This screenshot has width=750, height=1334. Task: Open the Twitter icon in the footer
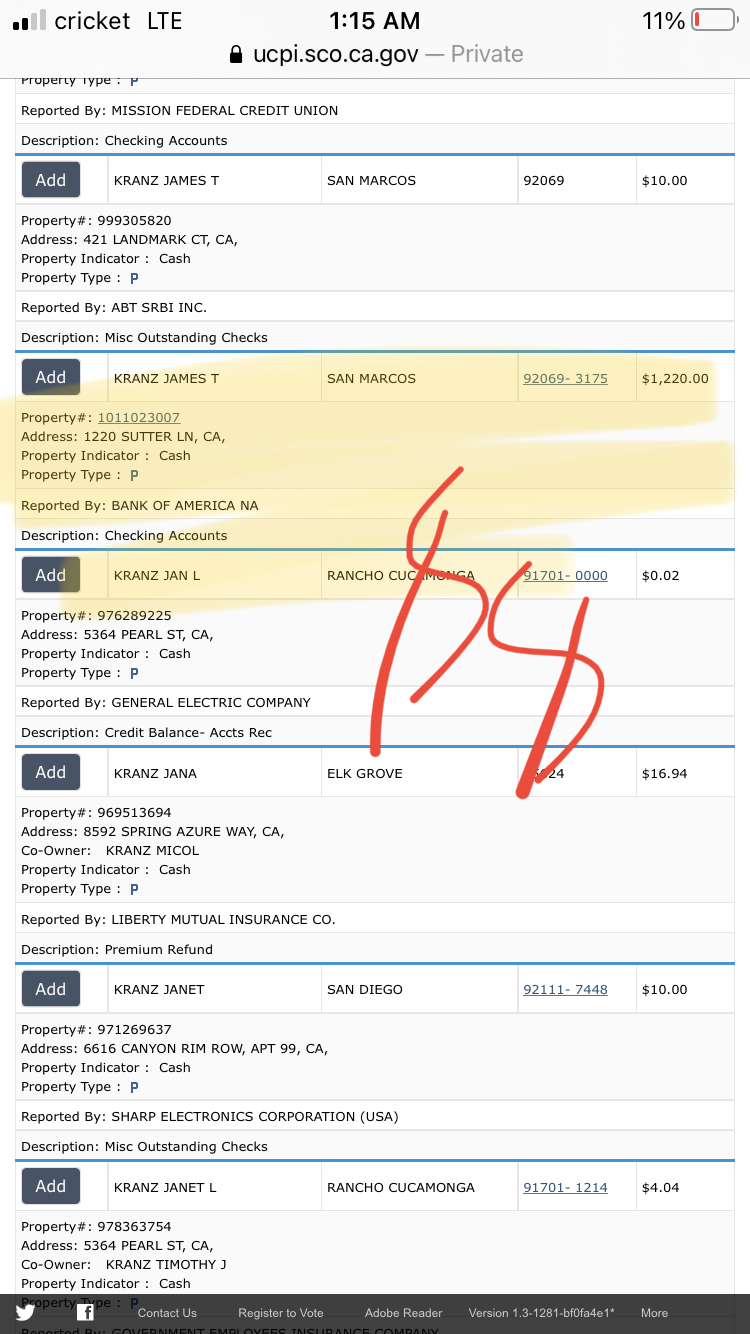(25, 1312)
